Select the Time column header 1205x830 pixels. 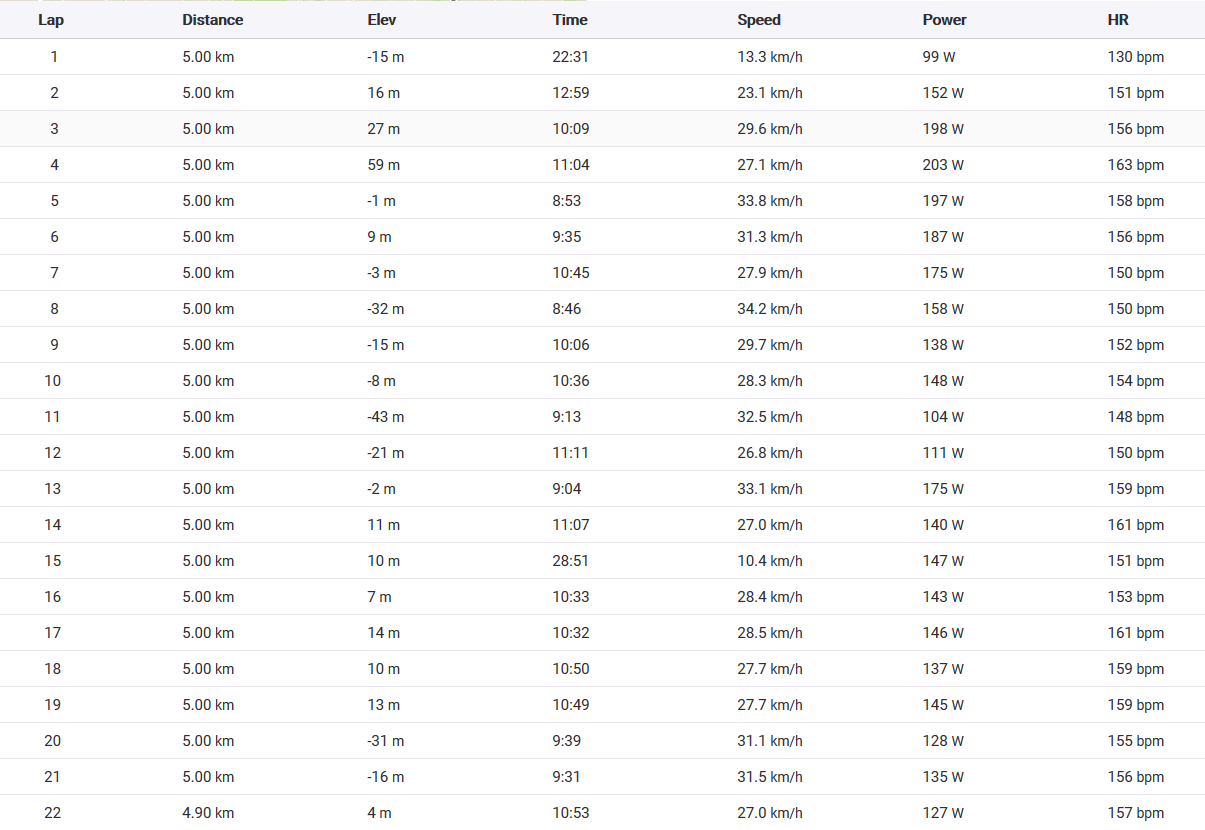point(570,20)
